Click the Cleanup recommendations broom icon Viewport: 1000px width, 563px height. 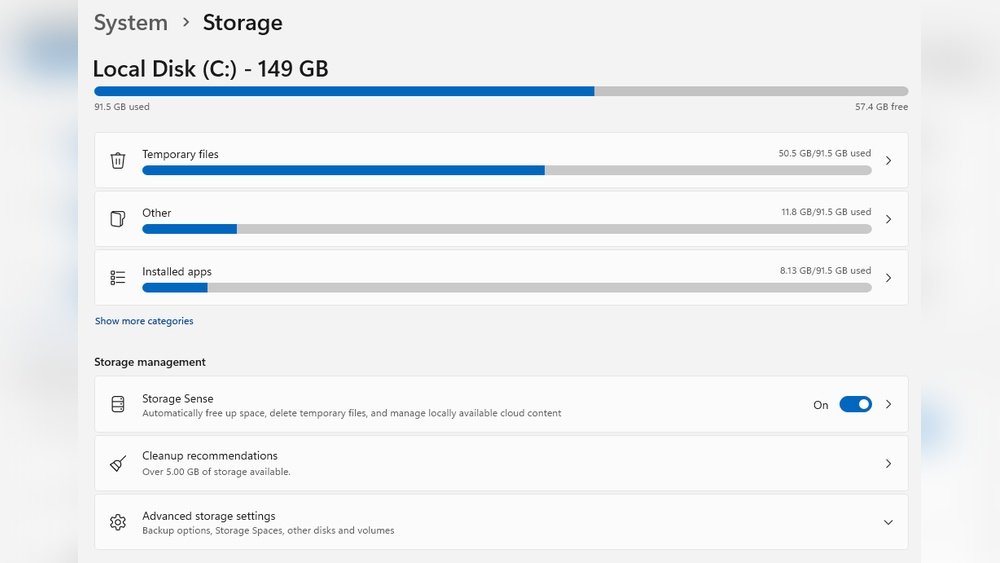(118, 463)
